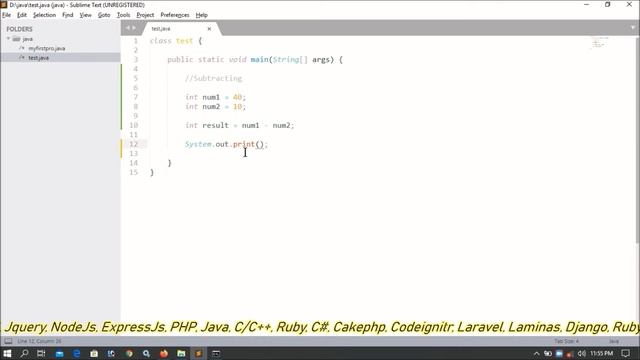
Task: Restore down the Sublime Text window
Action: [x=608, y=4]
